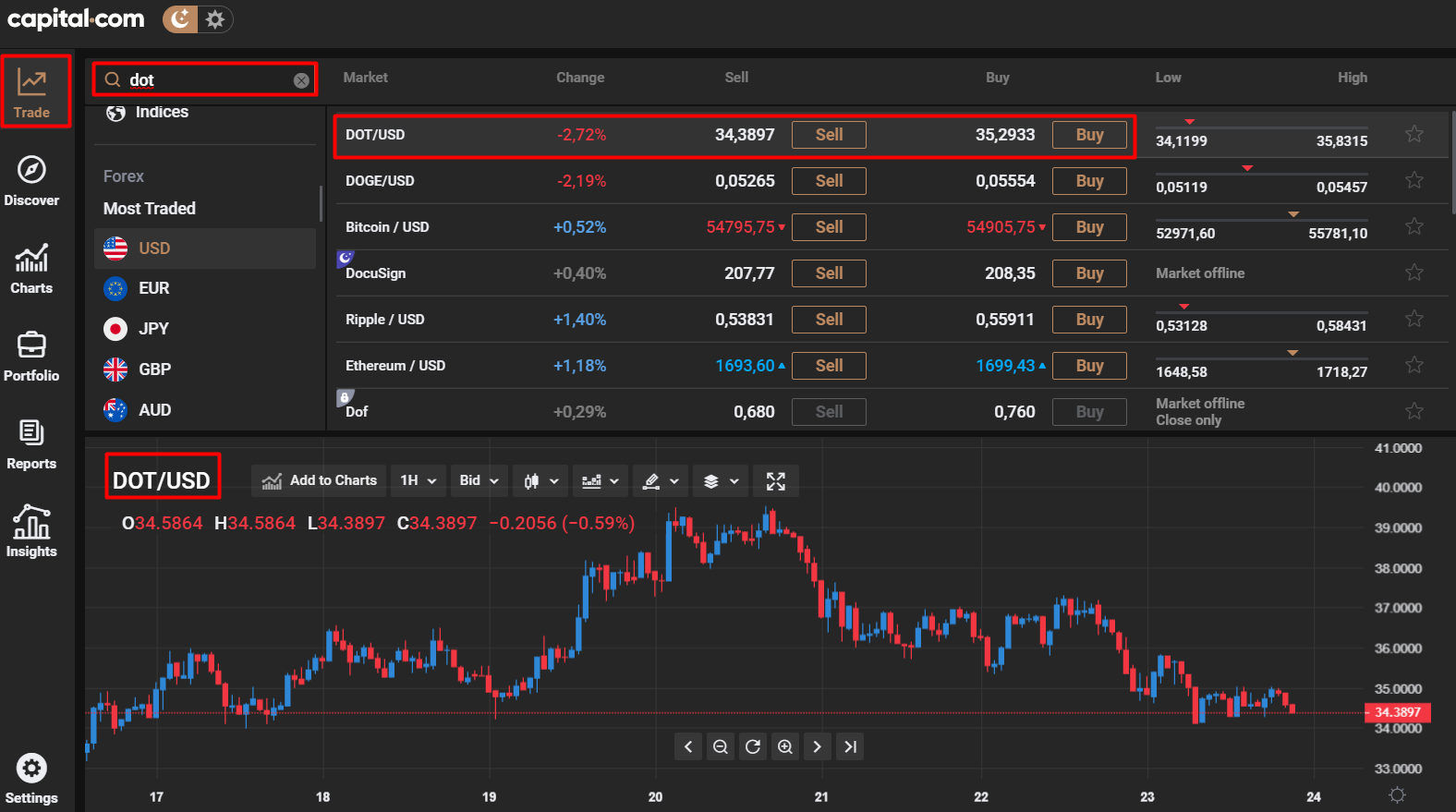The image size is (1456, 812).
Task: Open the Insights section
Action: coord(31,531)
